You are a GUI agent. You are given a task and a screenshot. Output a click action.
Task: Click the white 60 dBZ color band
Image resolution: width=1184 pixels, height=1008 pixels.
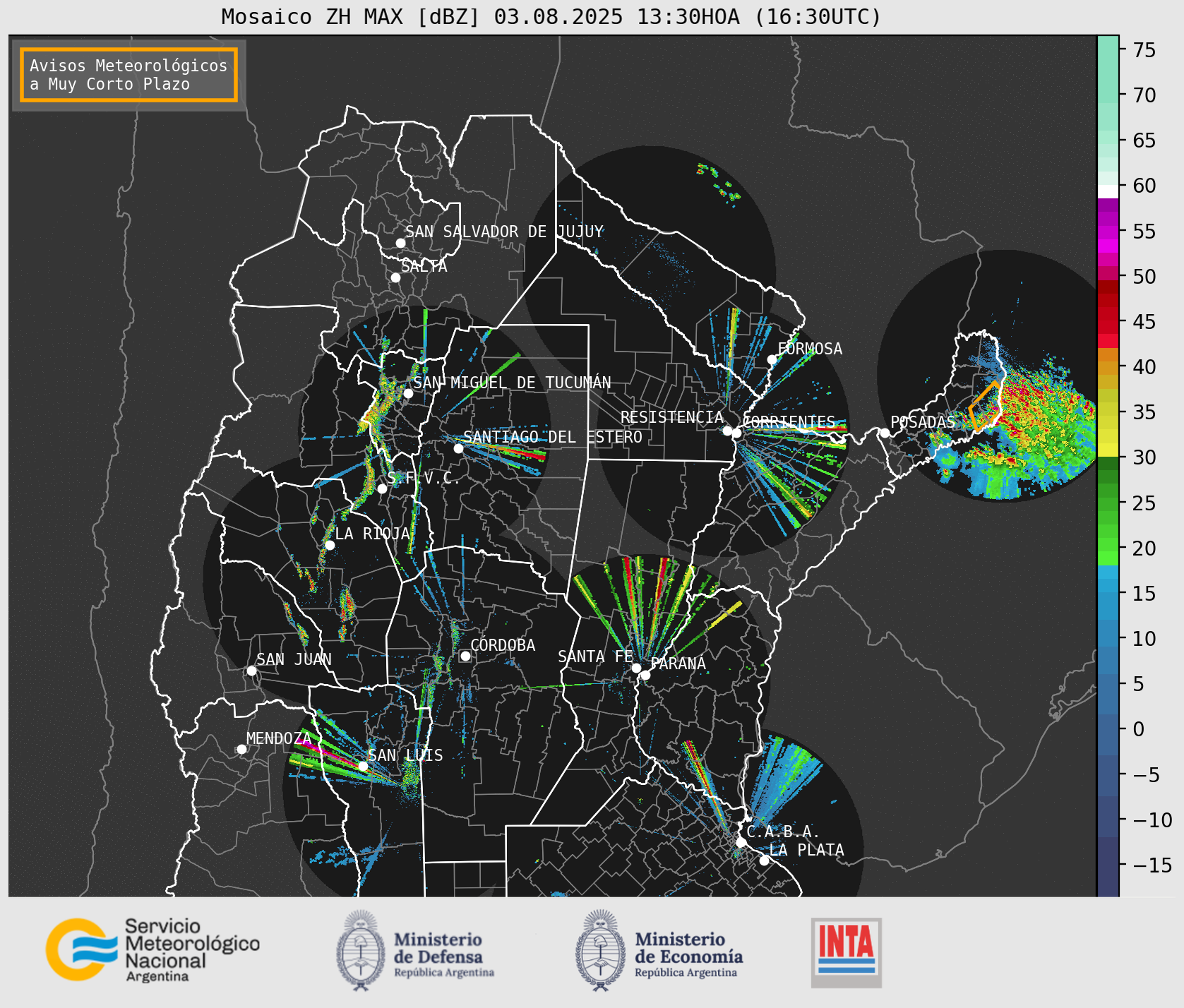point(1108,191)
